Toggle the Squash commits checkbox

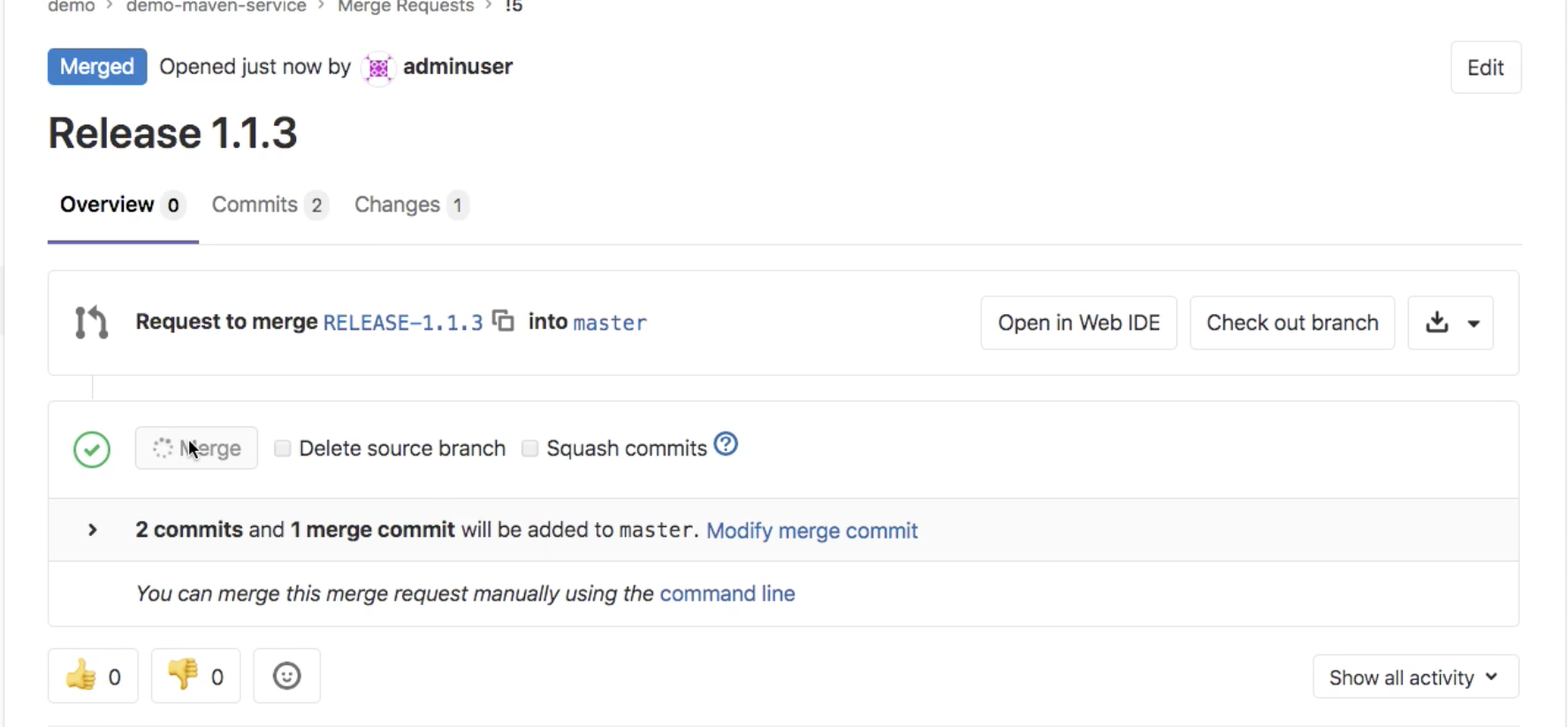point(530,448)
